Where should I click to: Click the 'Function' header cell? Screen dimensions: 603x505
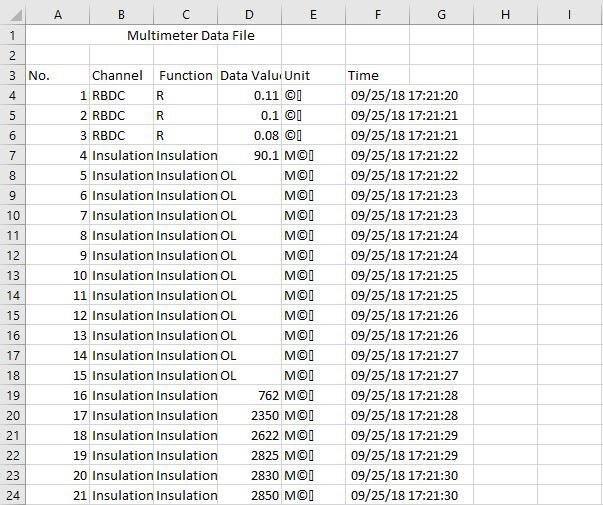tap(185, 75)
